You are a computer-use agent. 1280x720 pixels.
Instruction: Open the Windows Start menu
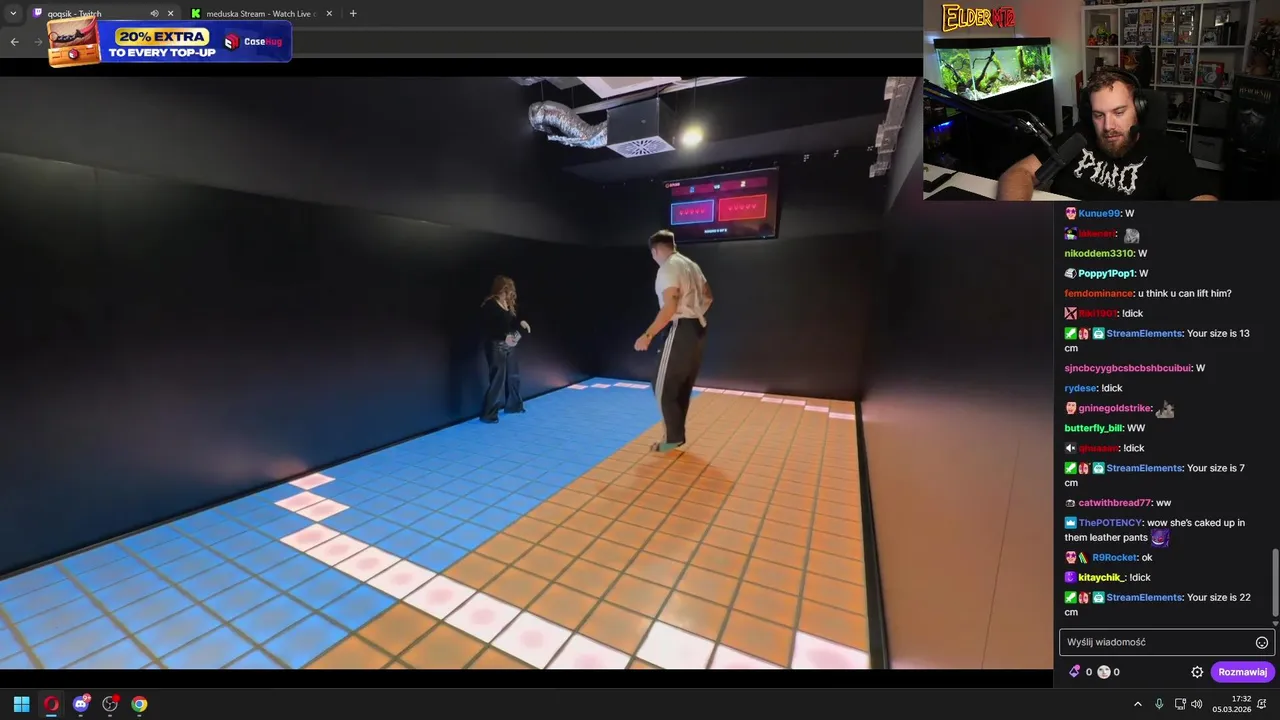[21, 704]
